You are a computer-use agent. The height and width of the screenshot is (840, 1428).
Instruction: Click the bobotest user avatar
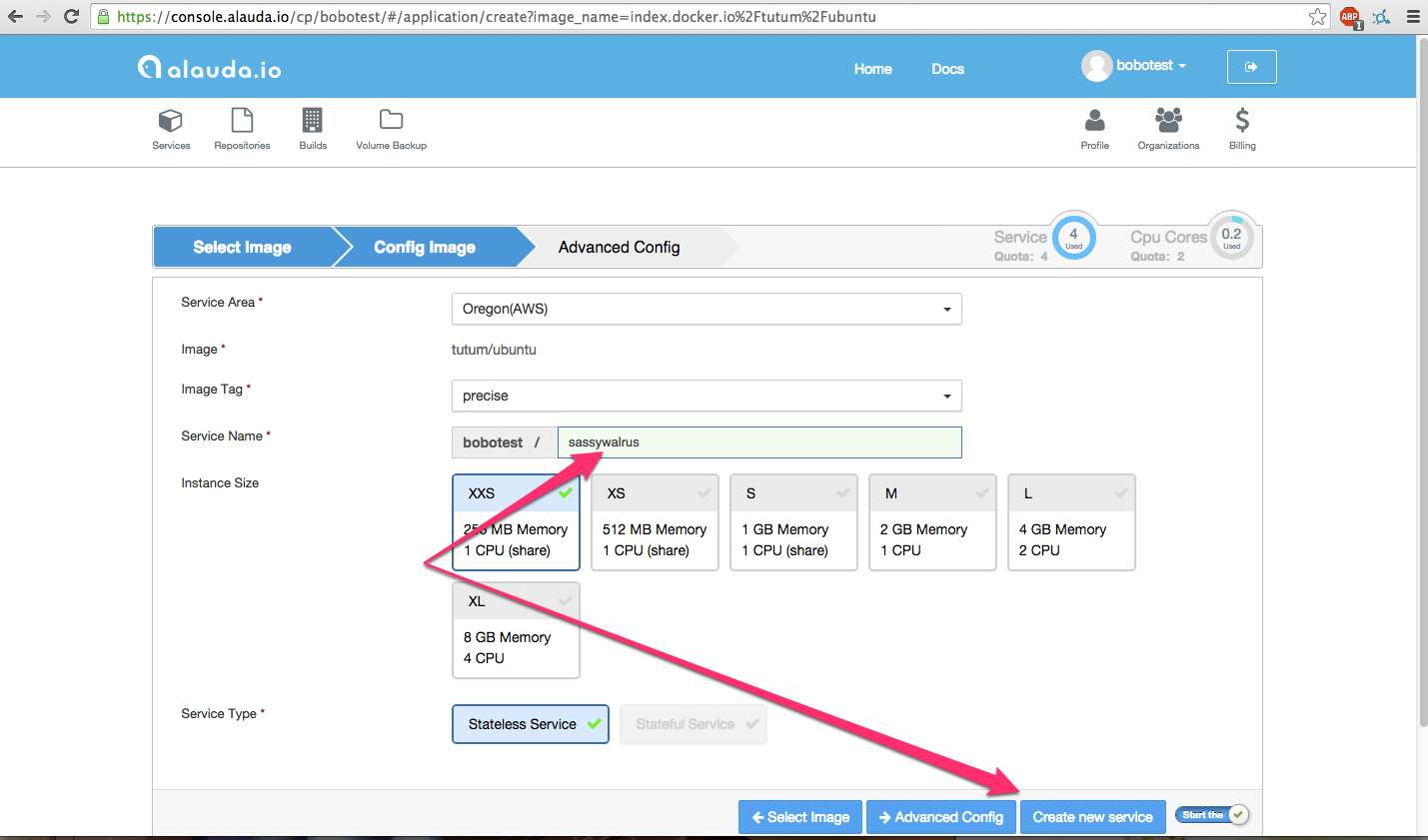(1096, 66)
